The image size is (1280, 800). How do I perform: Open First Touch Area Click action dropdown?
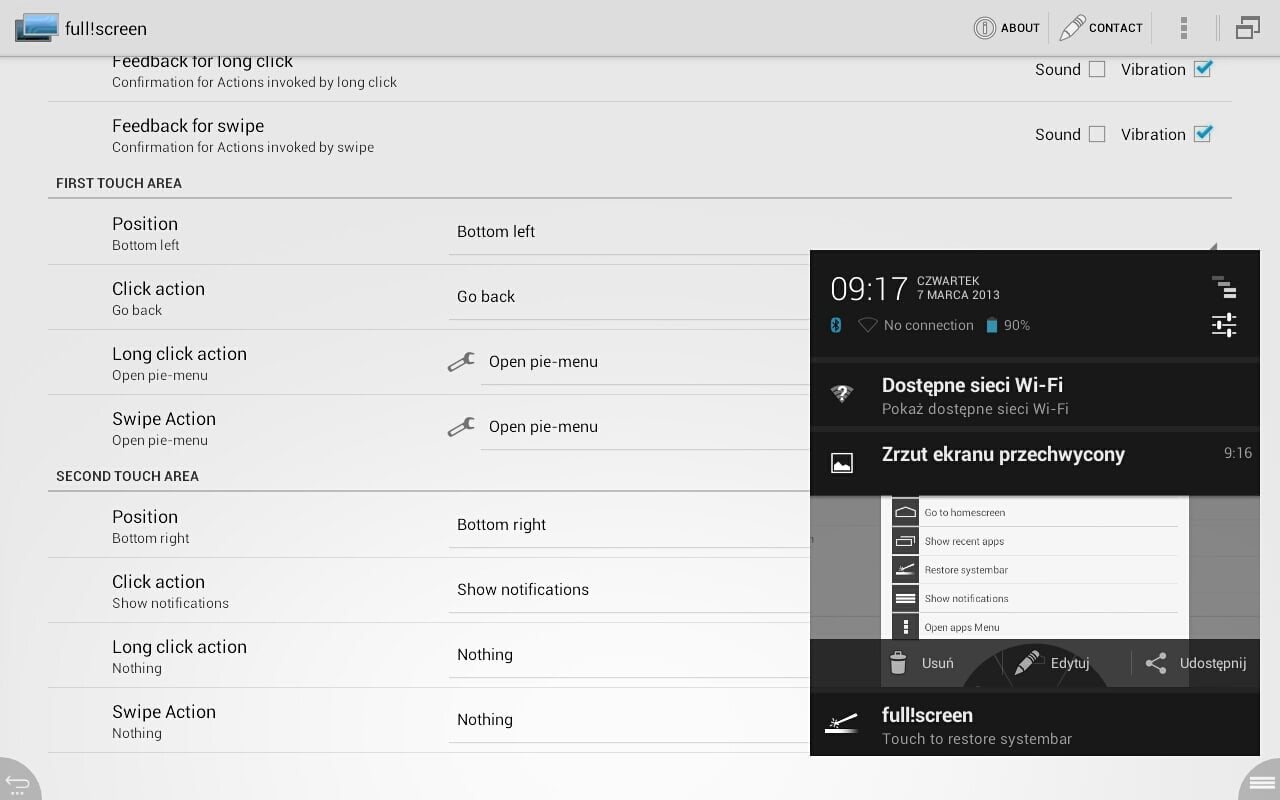[x=629, y=296]
